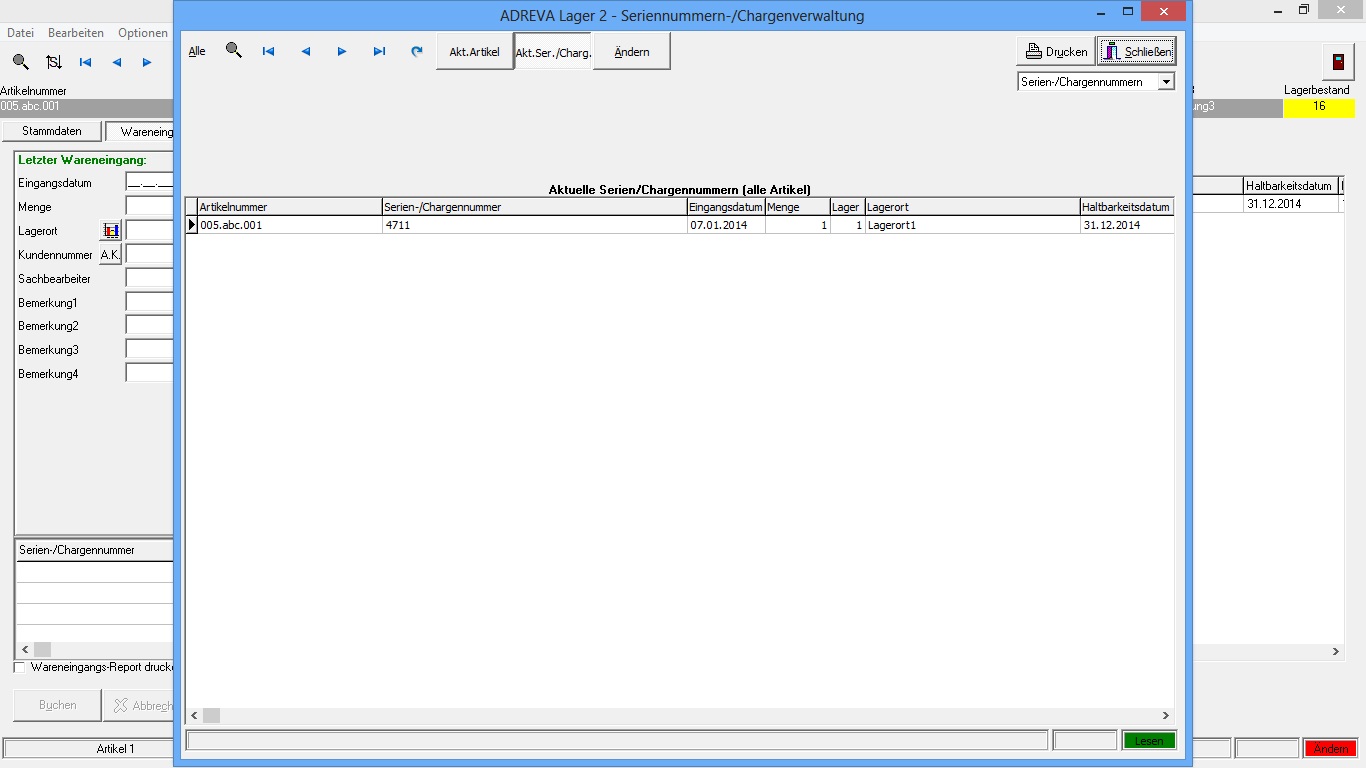The height and width of the screenshot is (768, 1366).
Task: Select cell 005.abc.001 in grid
Action: 290,225
